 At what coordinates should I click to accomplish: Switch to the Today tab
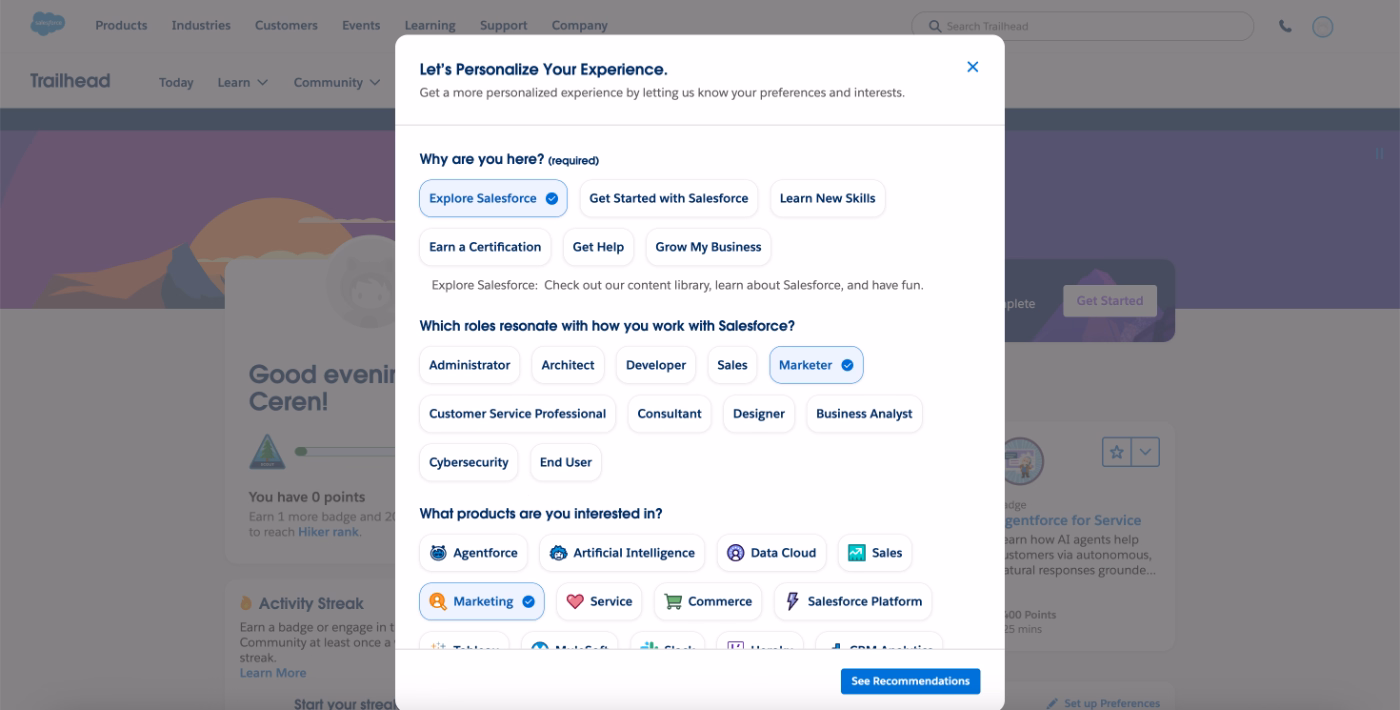pyautogui.click(x=176, y=82)
